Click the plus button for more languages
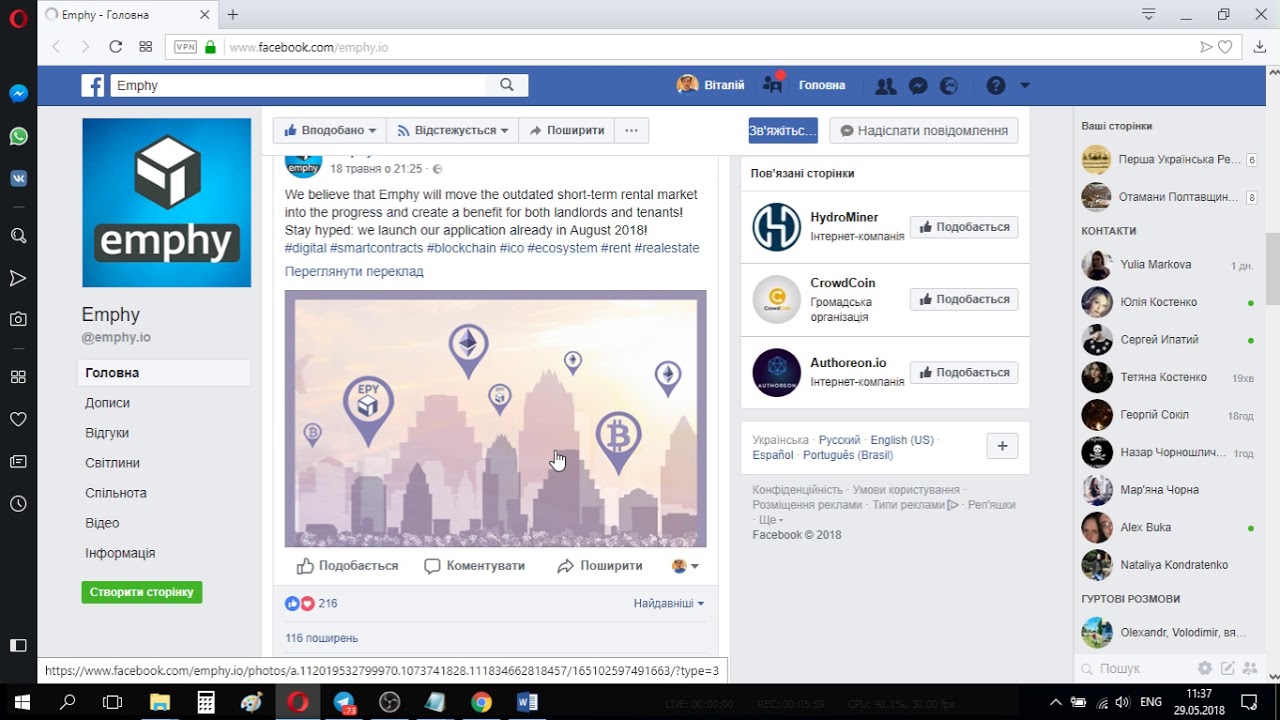Viewport: 1280px width, 720px height. tap(1002, 446)
